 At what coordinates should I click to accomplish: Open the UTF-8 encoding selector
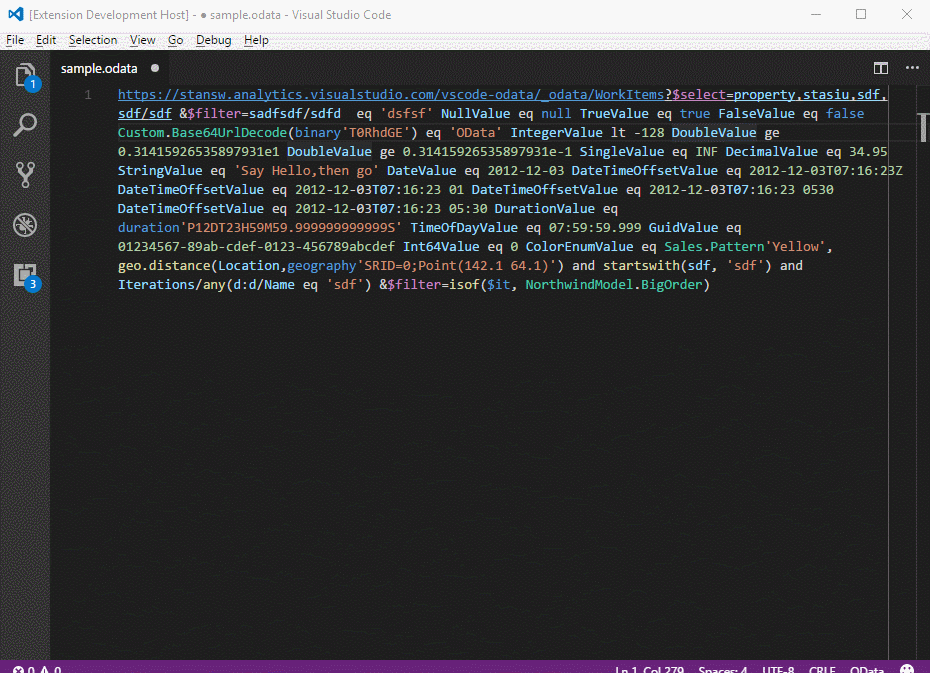point(778,668)
